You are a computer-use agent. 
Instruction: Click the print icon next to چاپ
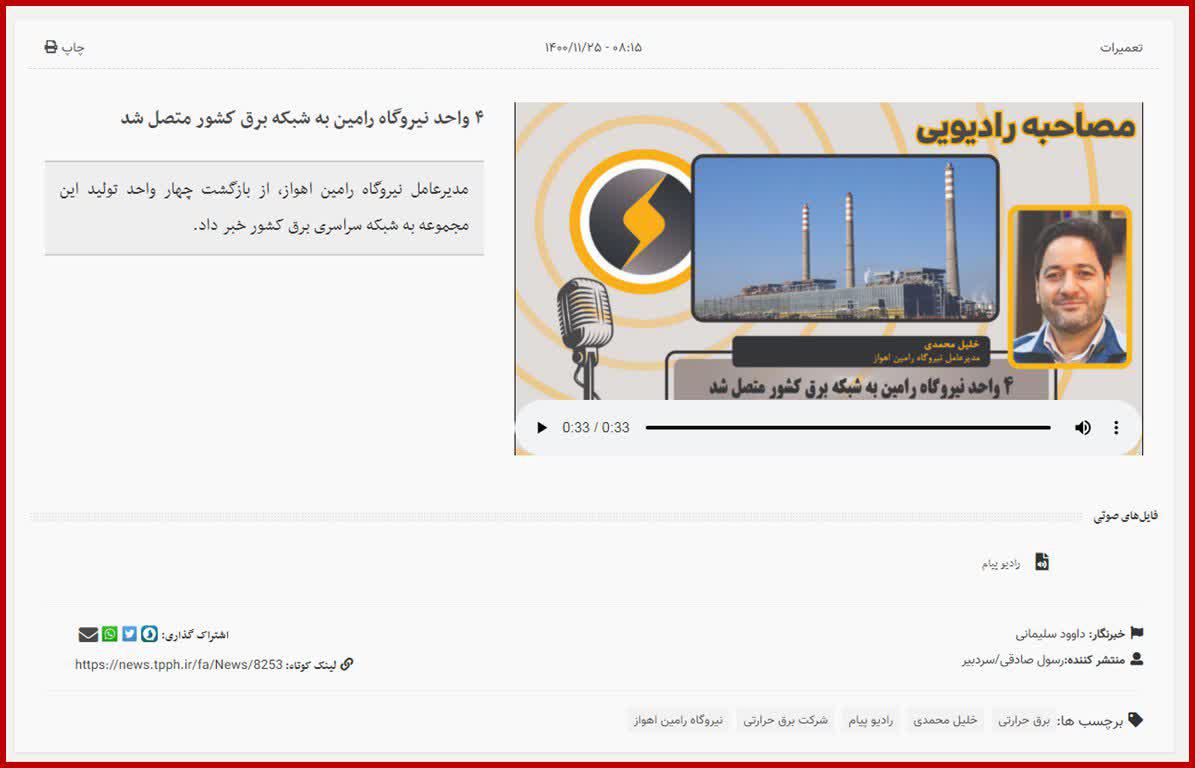point(51,47)
